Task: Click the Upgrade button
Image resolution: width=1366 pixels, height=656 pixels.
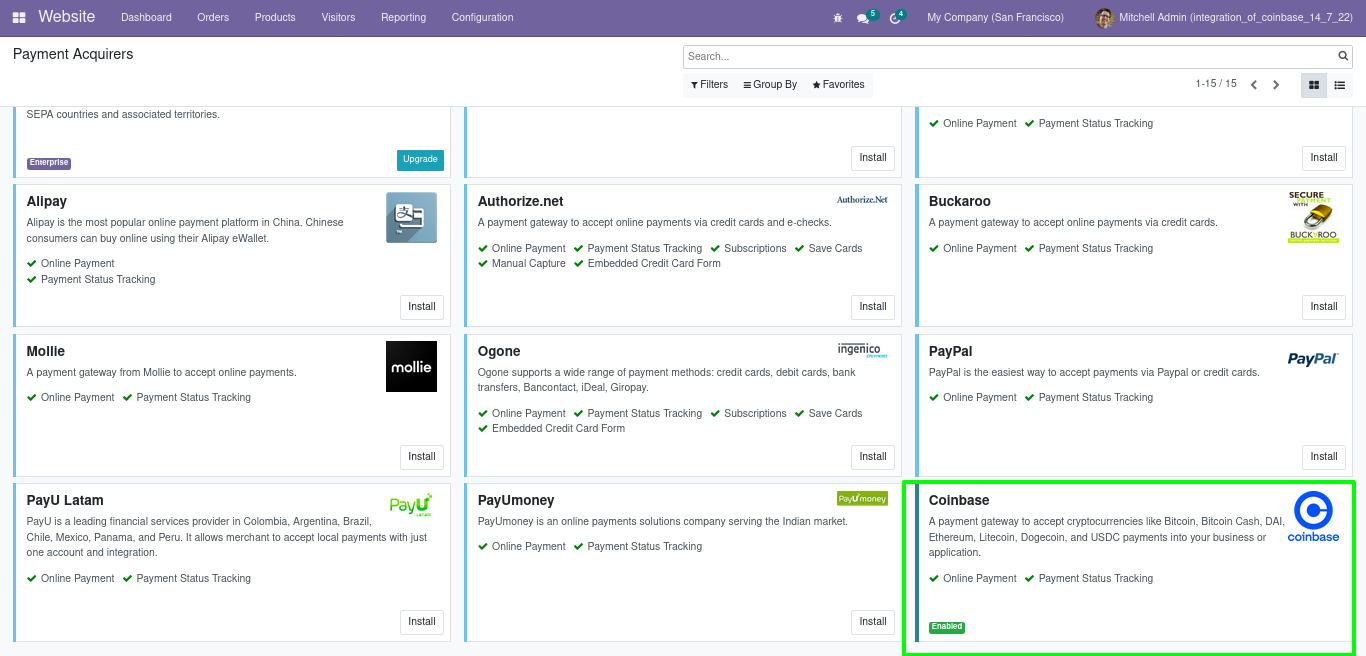Action: pos(420,160)
